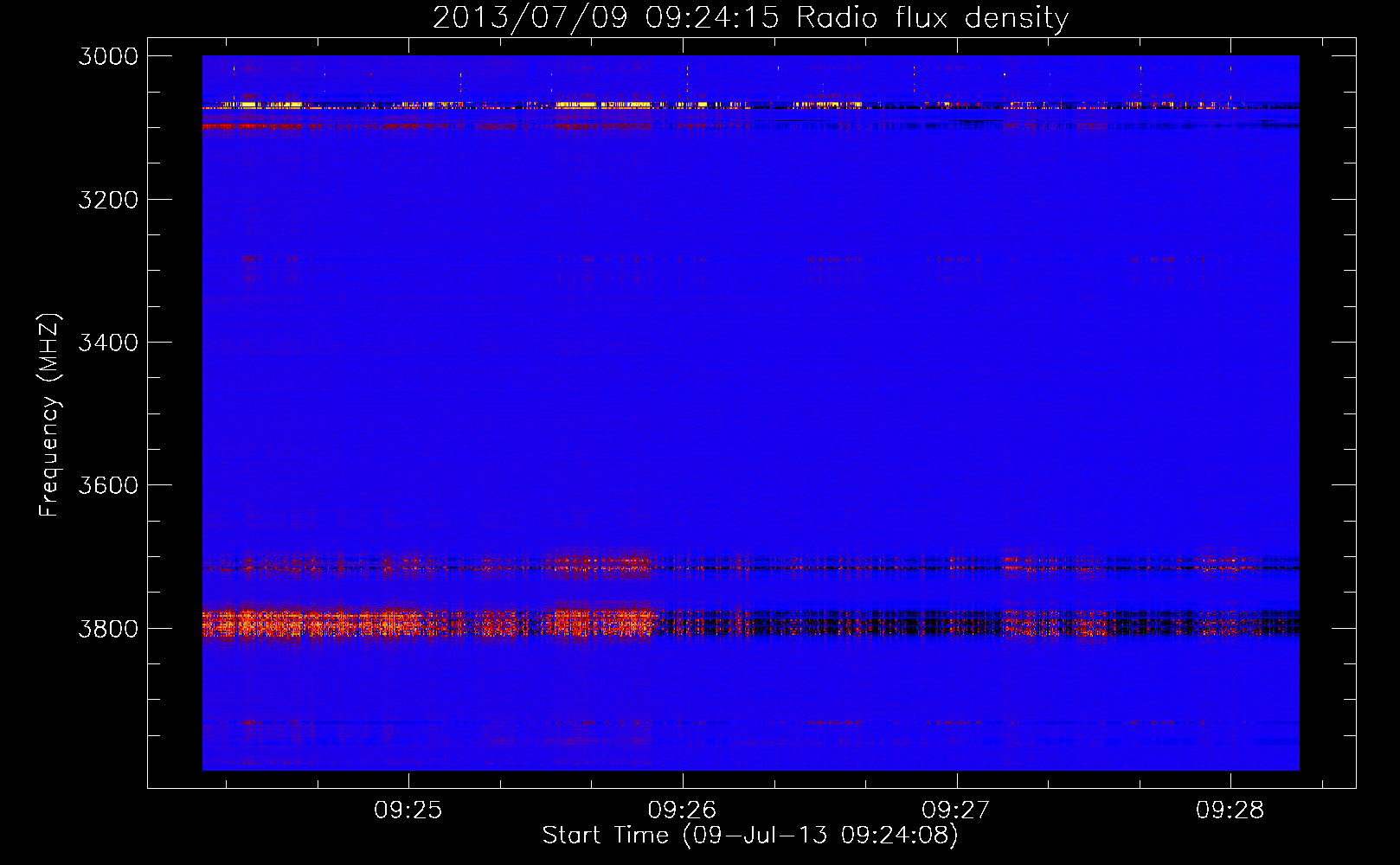The image size is (1400, 865).
Task: Click the red emission band near 3710 MHz
Action: [750, 566]
